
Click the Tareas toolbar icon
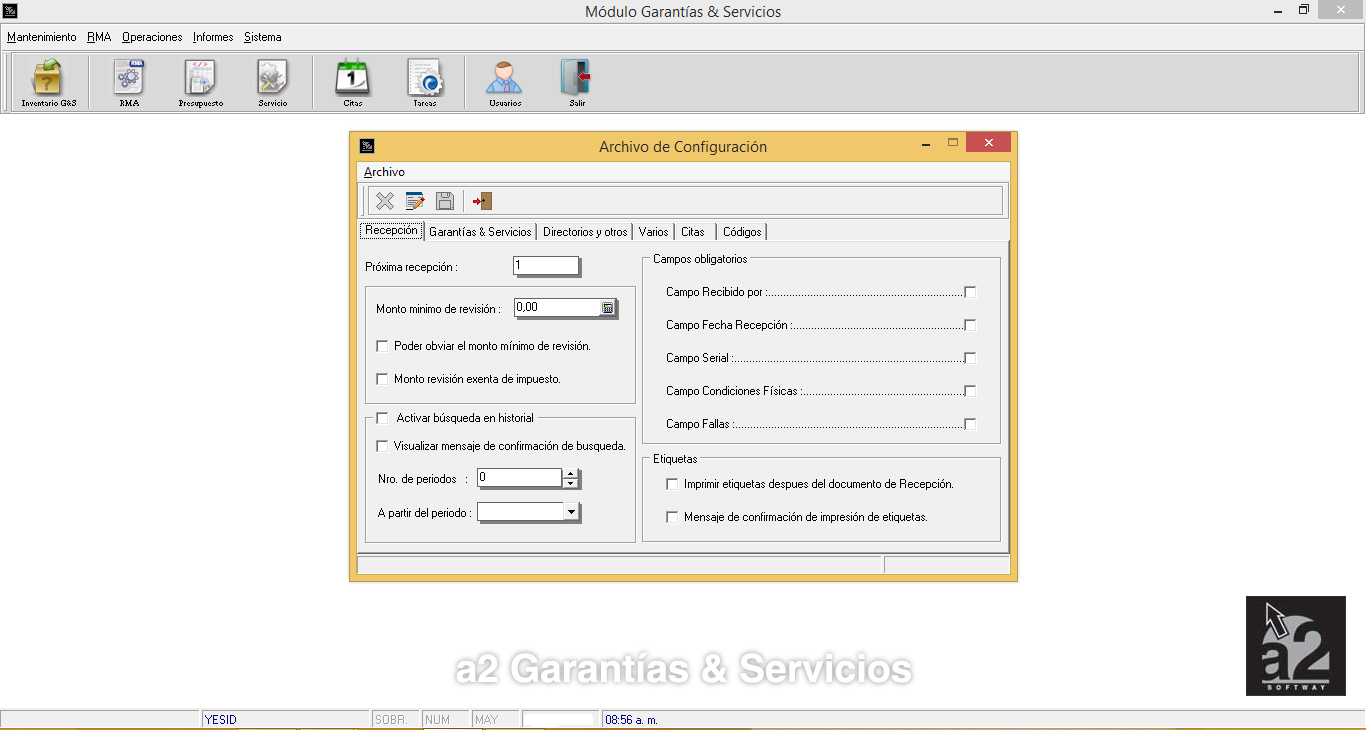pos(424,80)
